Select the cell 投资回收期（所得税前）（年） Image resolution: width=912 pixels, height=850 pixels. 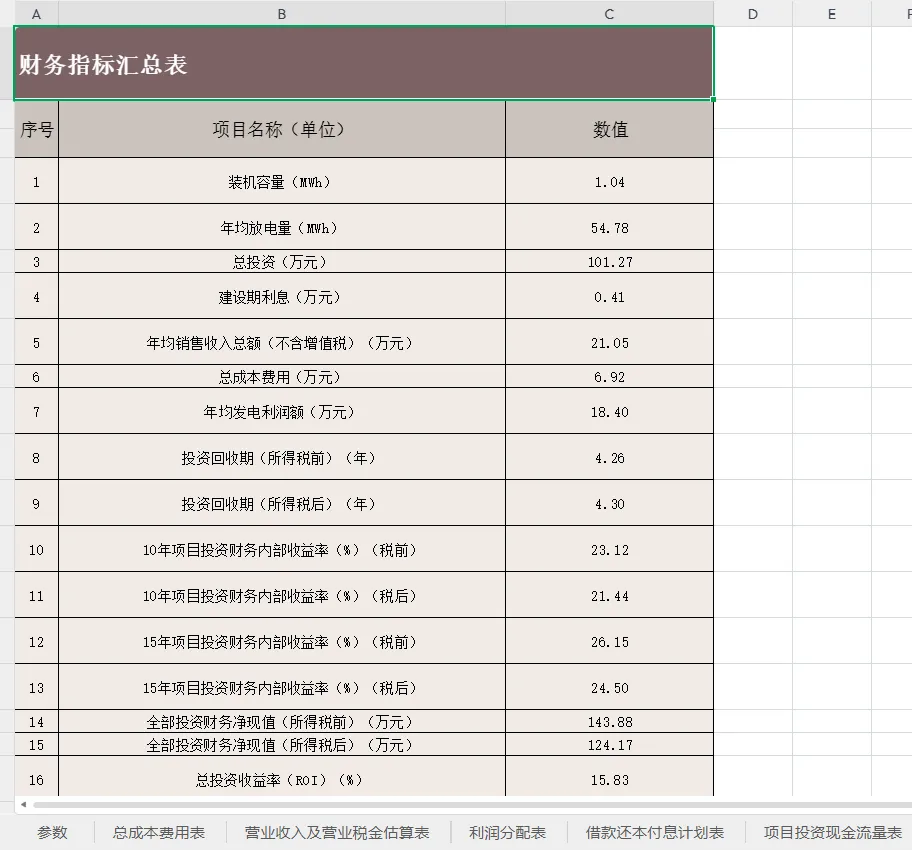282,457
